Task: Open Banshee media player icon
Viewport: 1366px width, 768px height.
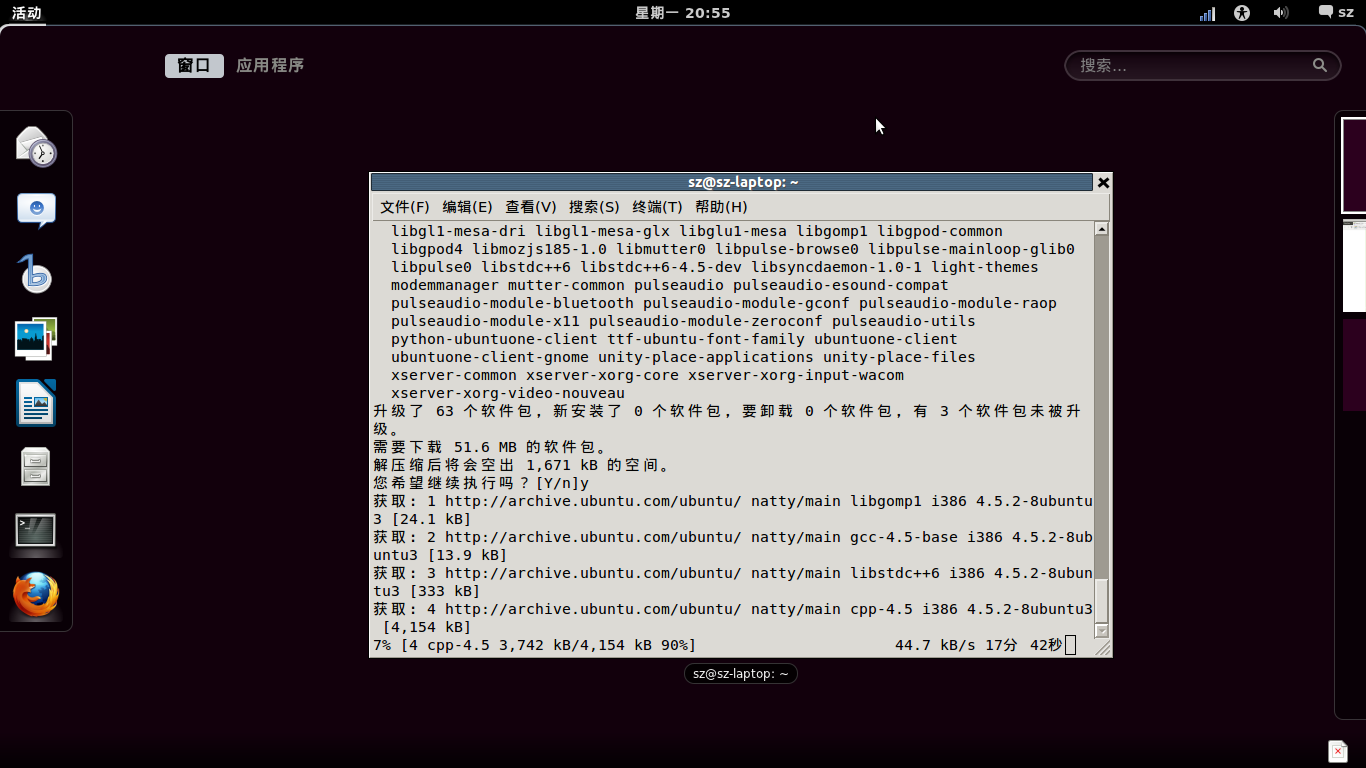Action: click(x=36, y=274)
